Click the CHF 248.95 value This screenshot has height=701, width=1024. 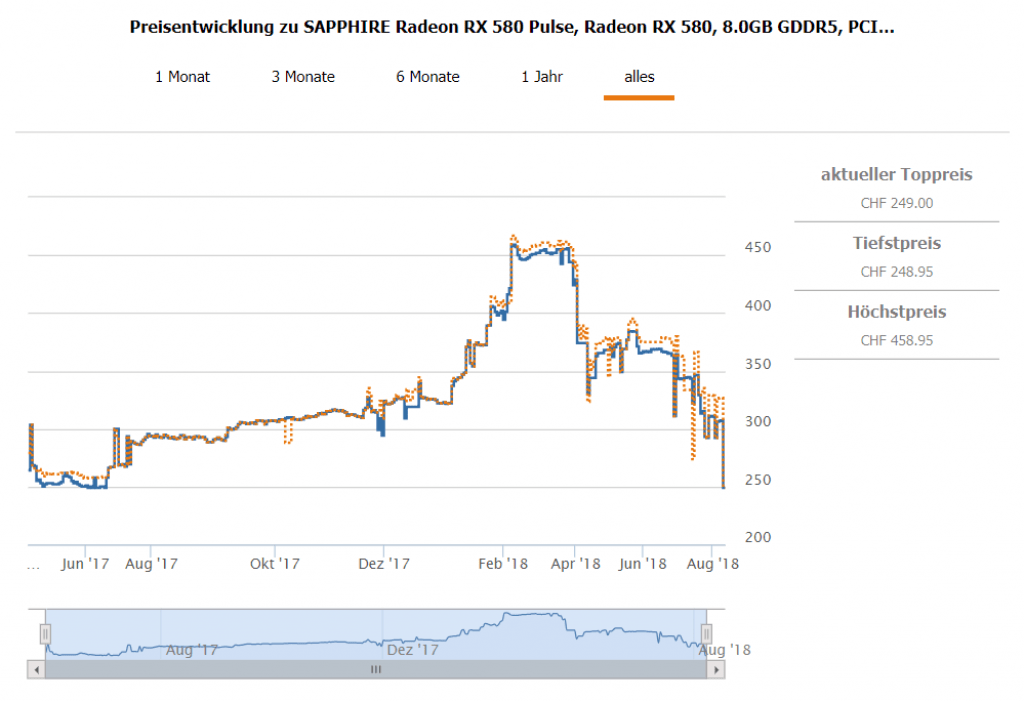[897, 272]
